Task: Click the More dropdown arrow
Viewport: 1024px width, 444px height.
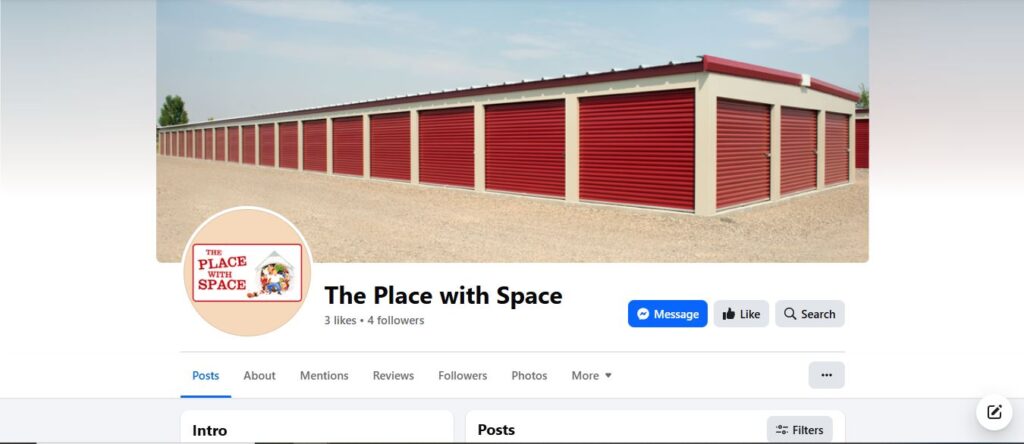Action: click(x=608, y=375)
